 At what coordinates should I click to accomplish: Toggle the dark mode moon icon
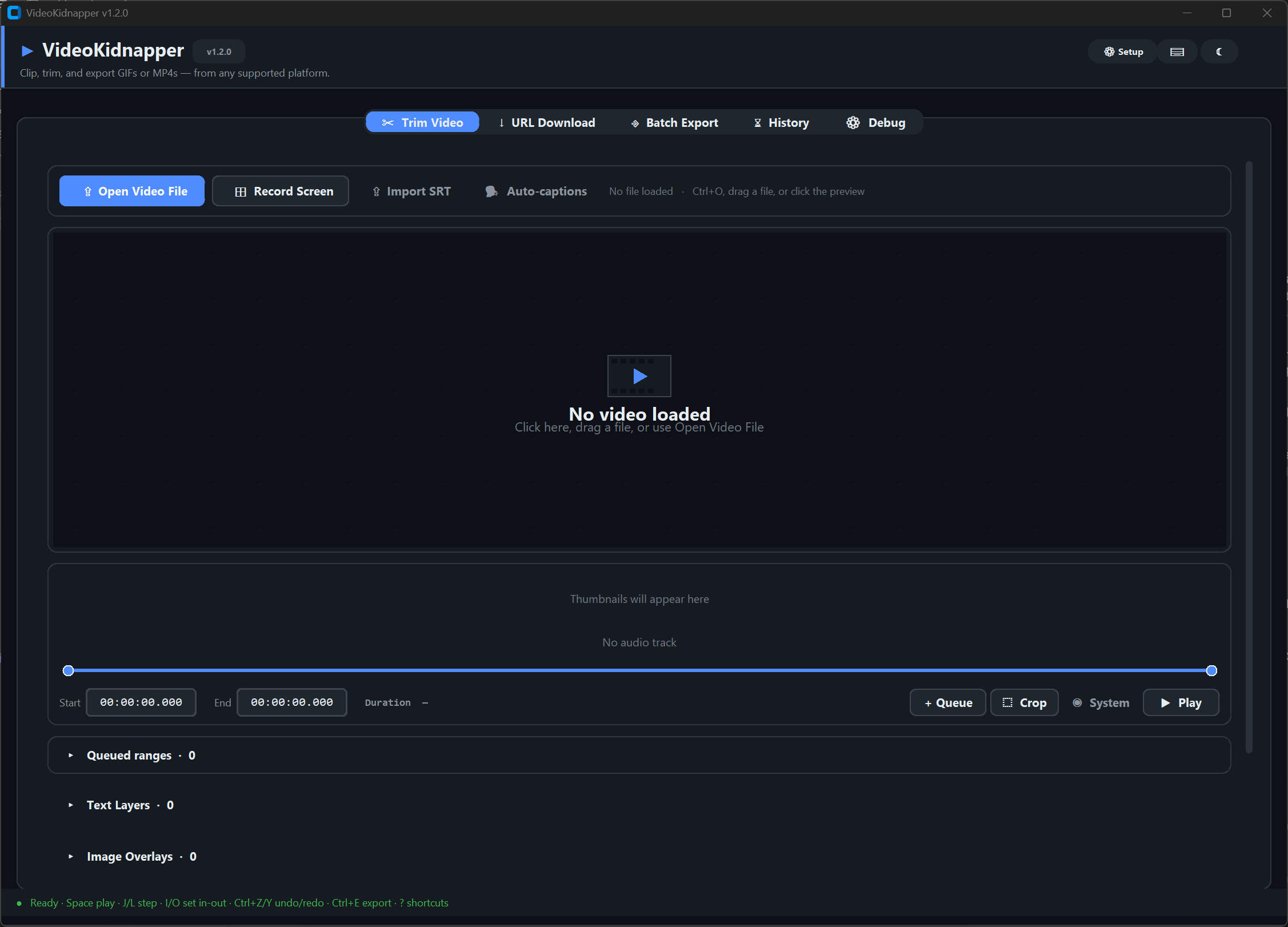[1219, 51]
